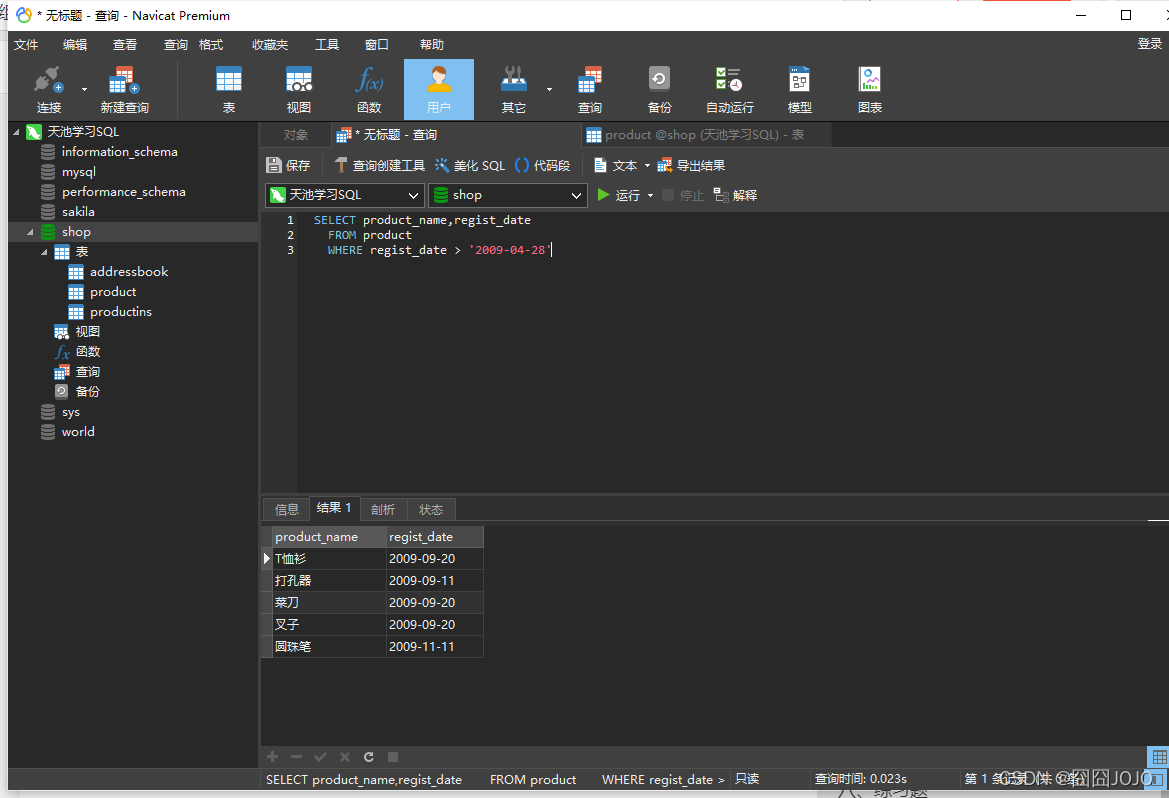
Task: Click 登录 to sign in
Action: [1150, 44]
